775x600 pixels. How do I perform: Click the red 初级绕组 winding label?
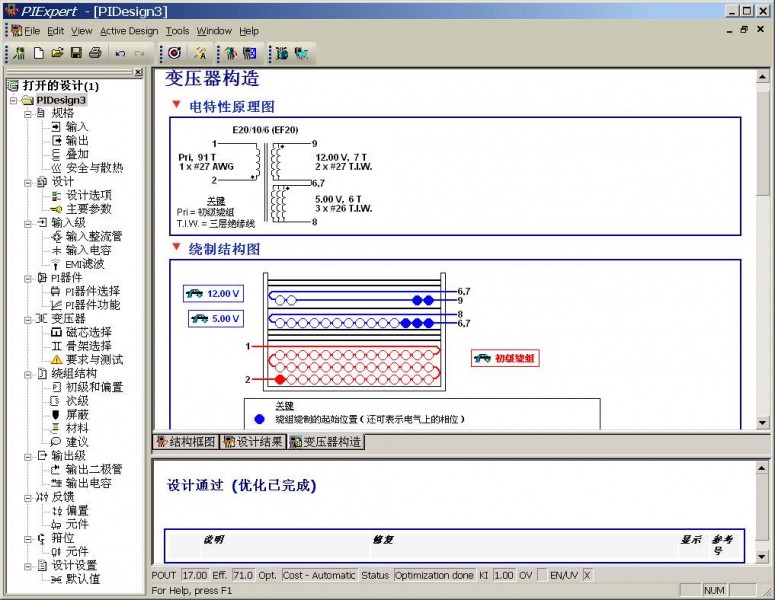point(505,358)
